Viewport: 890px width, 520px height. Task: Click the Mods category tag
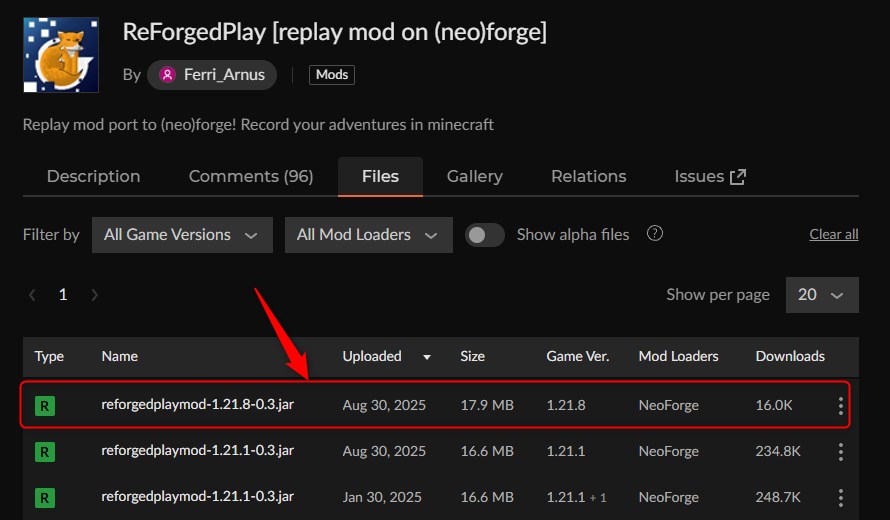pyautogui.click(x=332, y=75)
